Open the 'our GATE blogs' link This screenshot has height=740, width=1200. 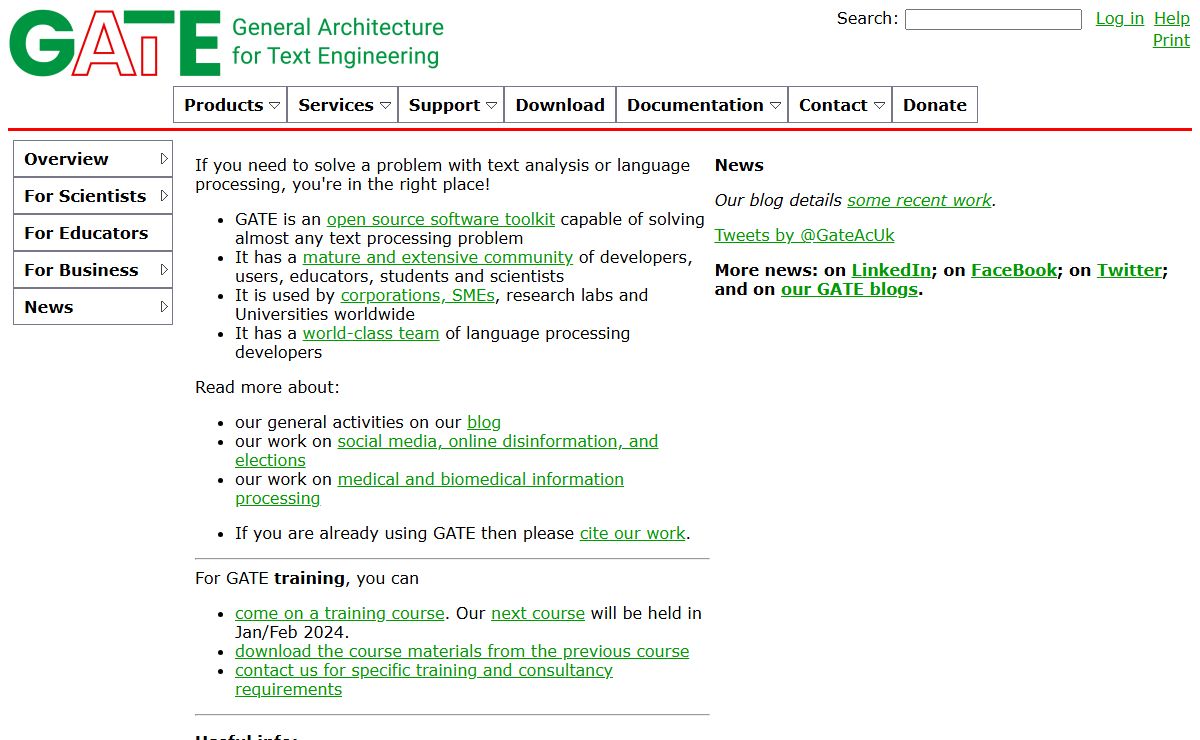pyautogui.click(x=849, y=289)
